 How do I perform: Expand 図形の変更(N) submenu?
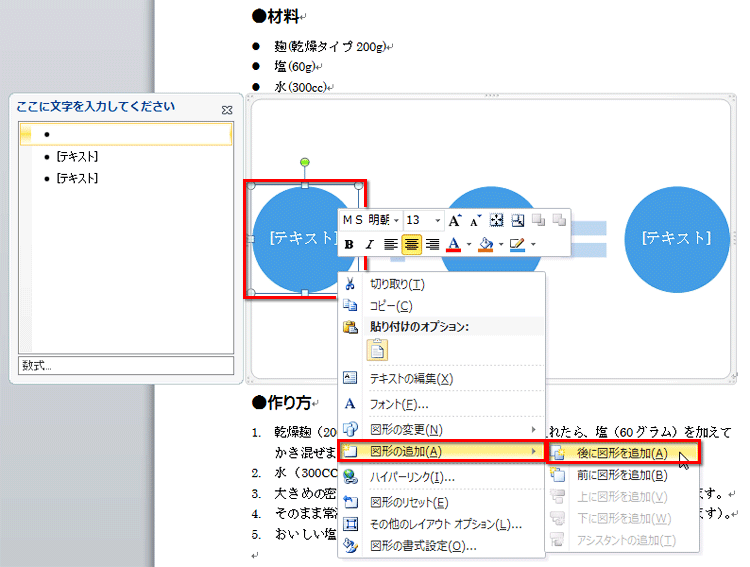click(x=441, y=430)
